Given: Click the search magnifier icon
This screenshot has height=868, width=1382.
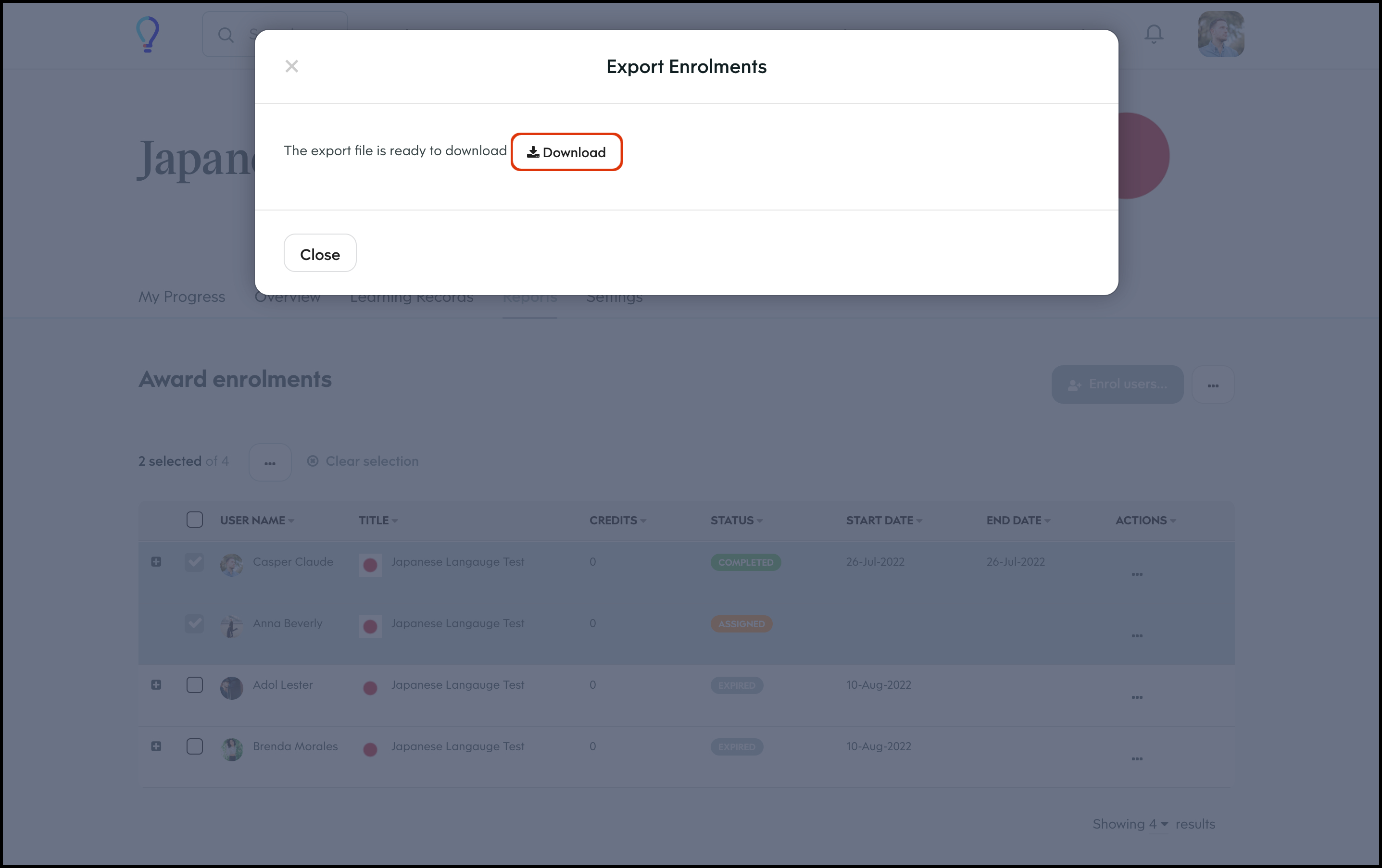Looking at the screenshot, I should pos(226,35).
